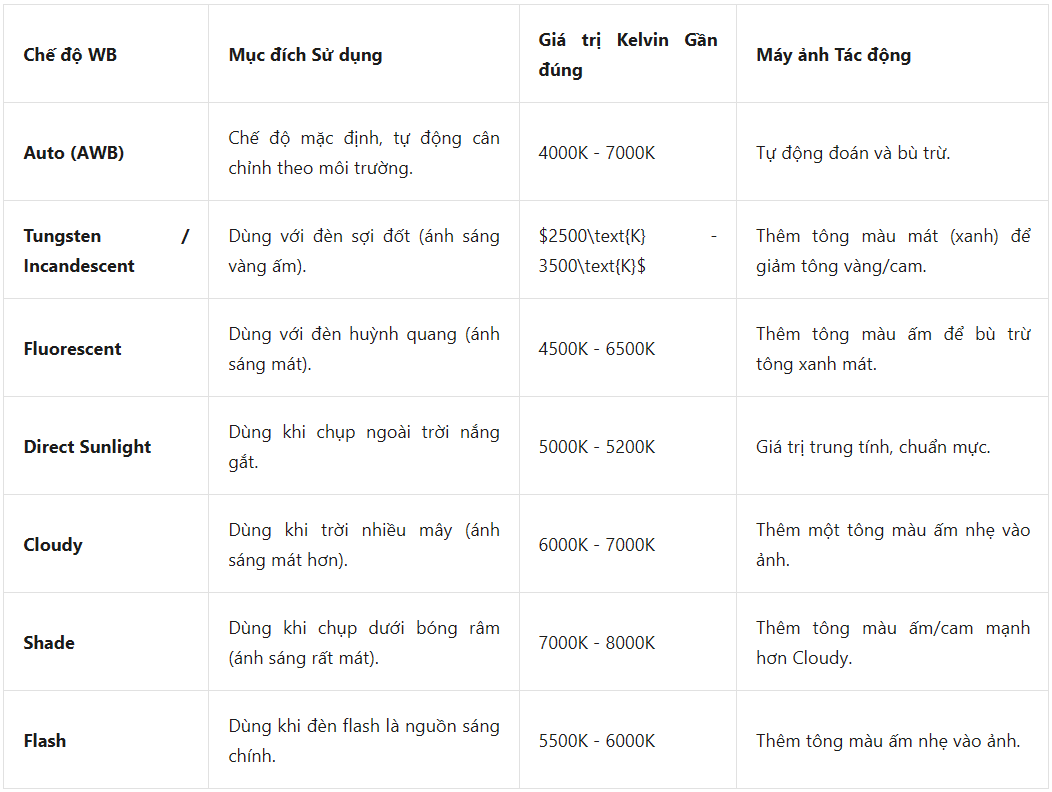Select the "Flash" mode label
This screenshot has height=792, width=1052.
[45, 741]
